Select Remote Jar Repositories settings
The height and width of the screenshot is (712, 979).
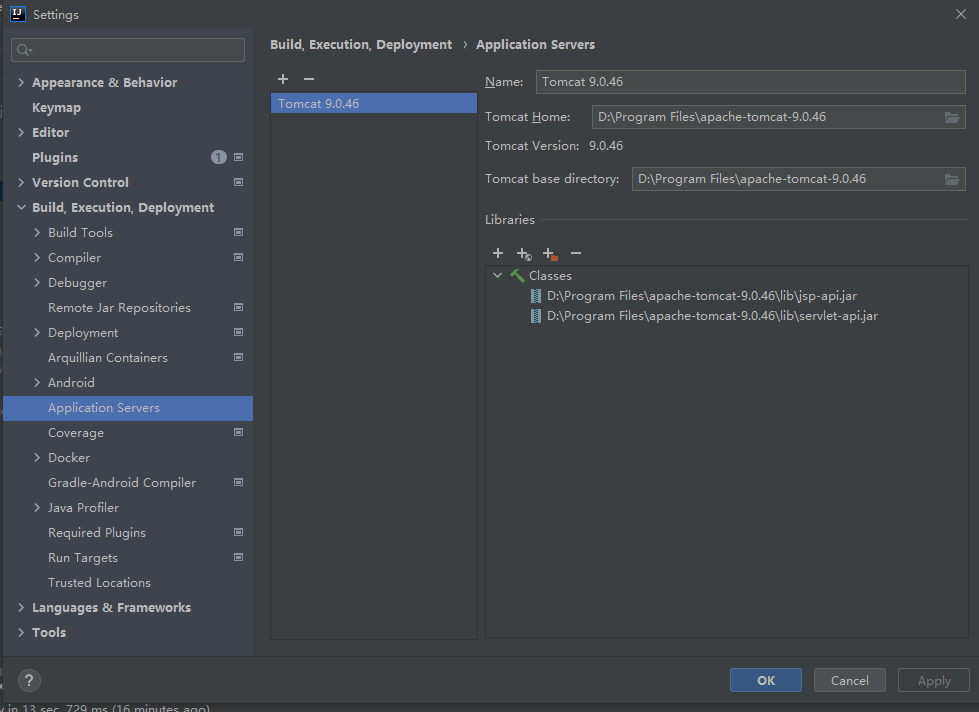click(x=119, y=308)
